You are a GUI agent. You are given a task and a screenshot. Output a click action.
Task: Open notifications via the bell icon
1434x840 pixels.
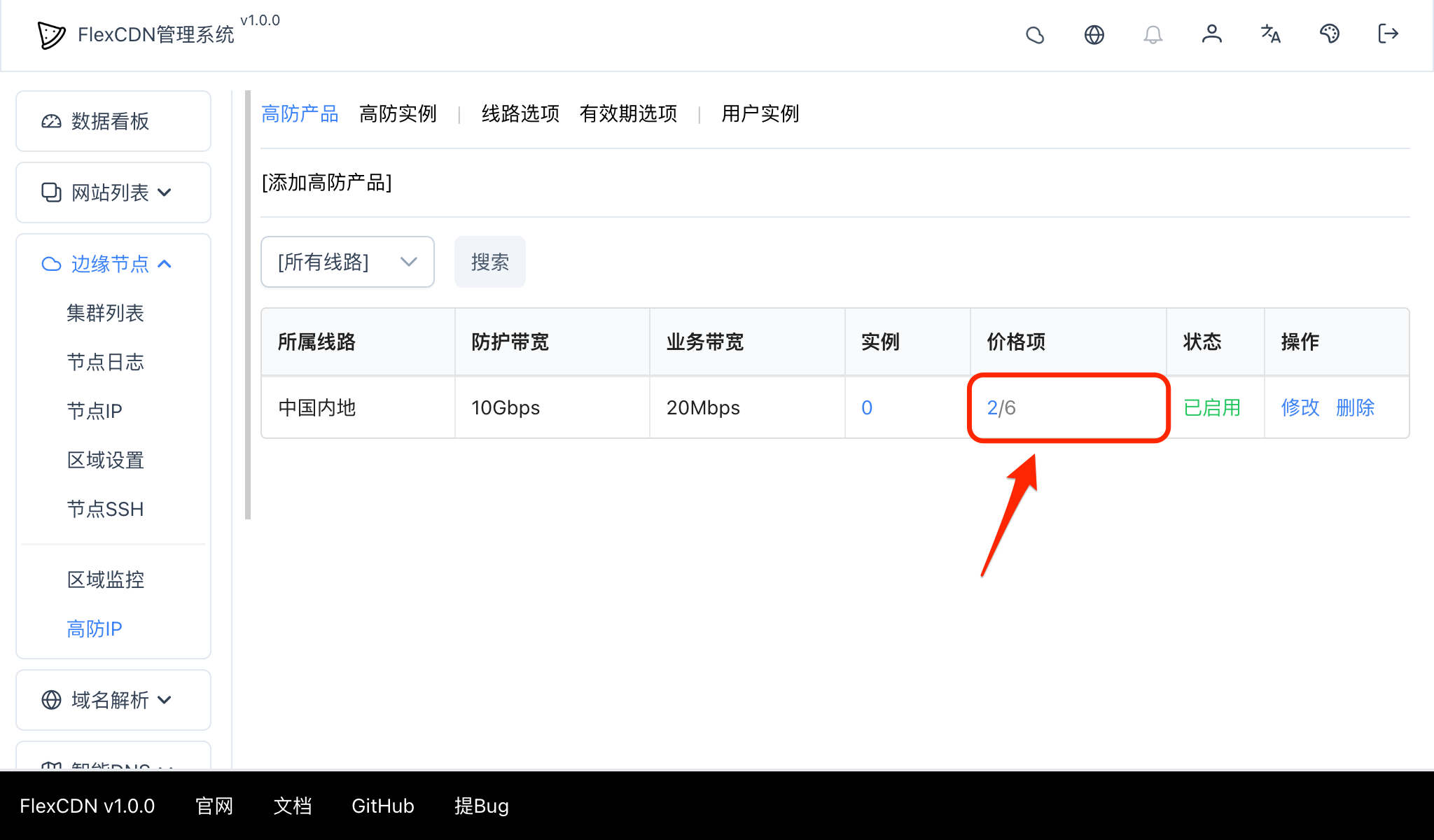pos(1153,34)
